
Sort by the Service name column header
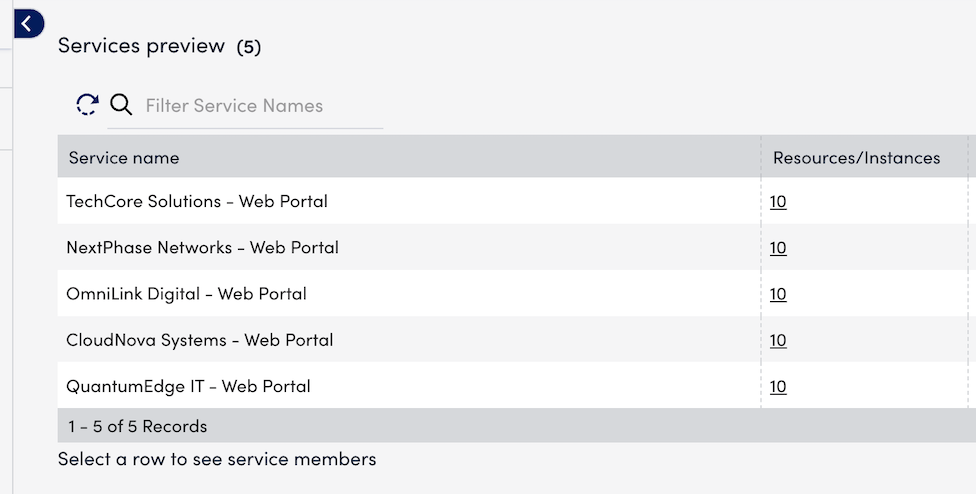point(124,158)
